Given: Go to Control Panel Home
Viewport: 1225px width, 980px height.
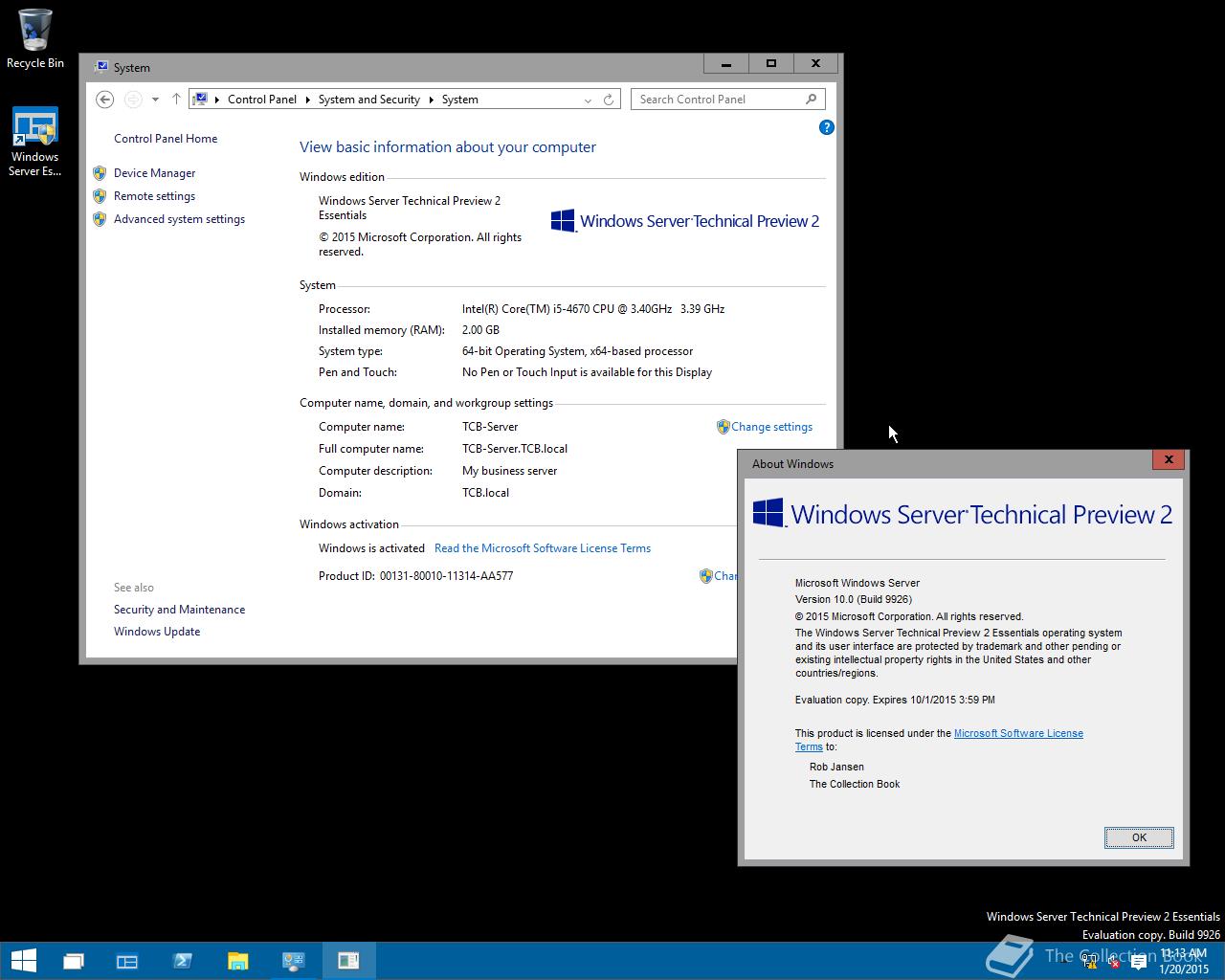Looking at the screenshot, I should [x=166, y=139].
